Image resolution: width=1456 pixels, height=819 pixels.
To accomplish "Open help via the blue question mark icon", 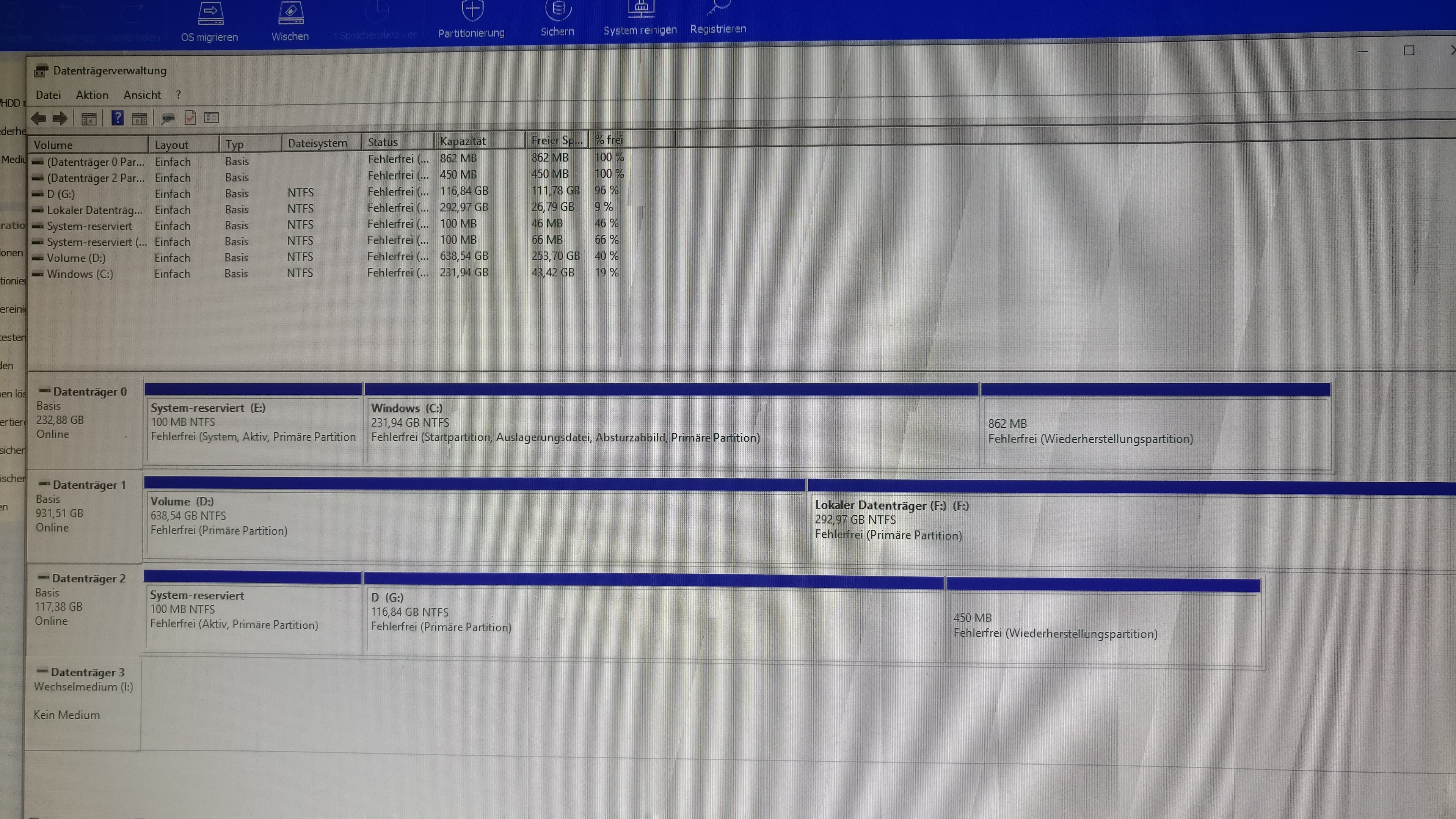I will tap(117, 118).
